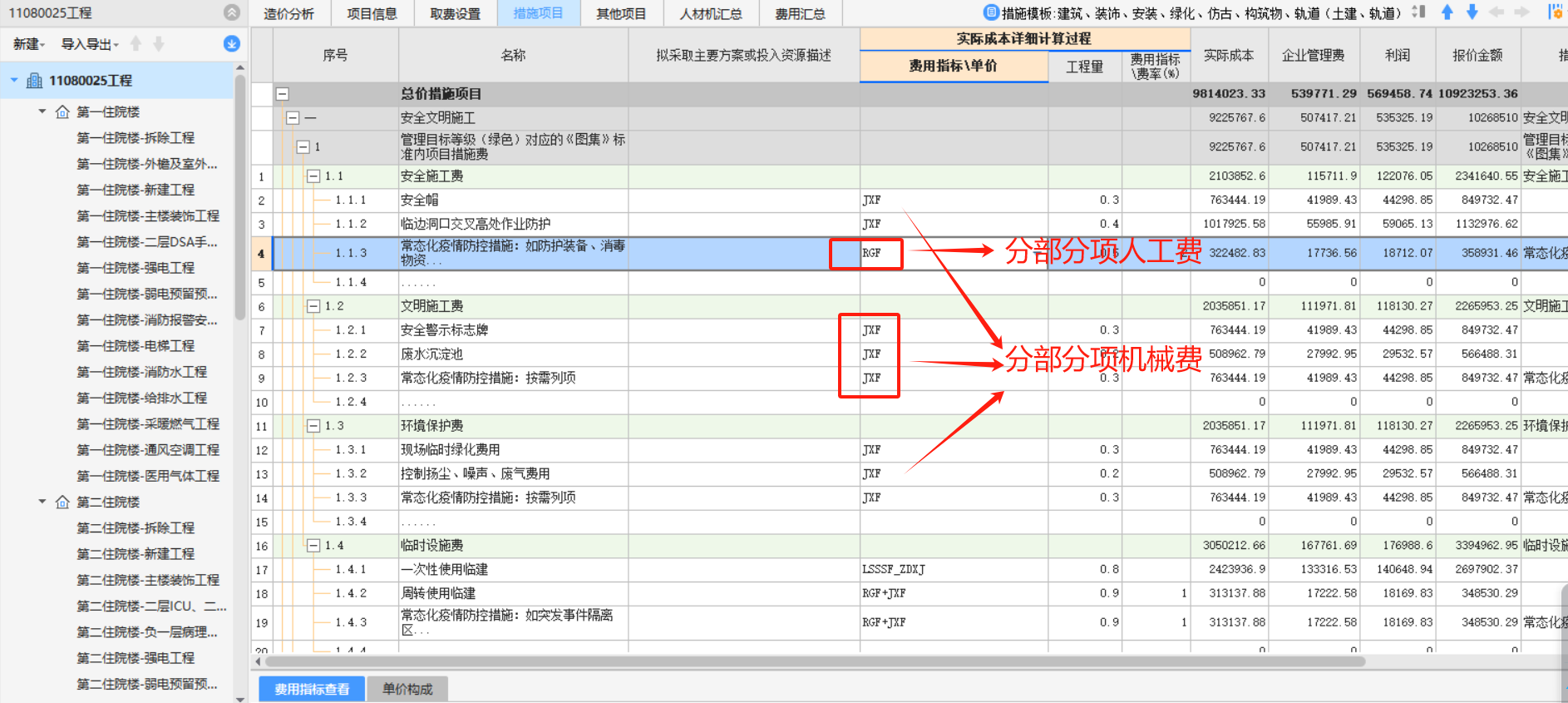Click the gray right arrow in top toolbar

tap(1522, 12)
